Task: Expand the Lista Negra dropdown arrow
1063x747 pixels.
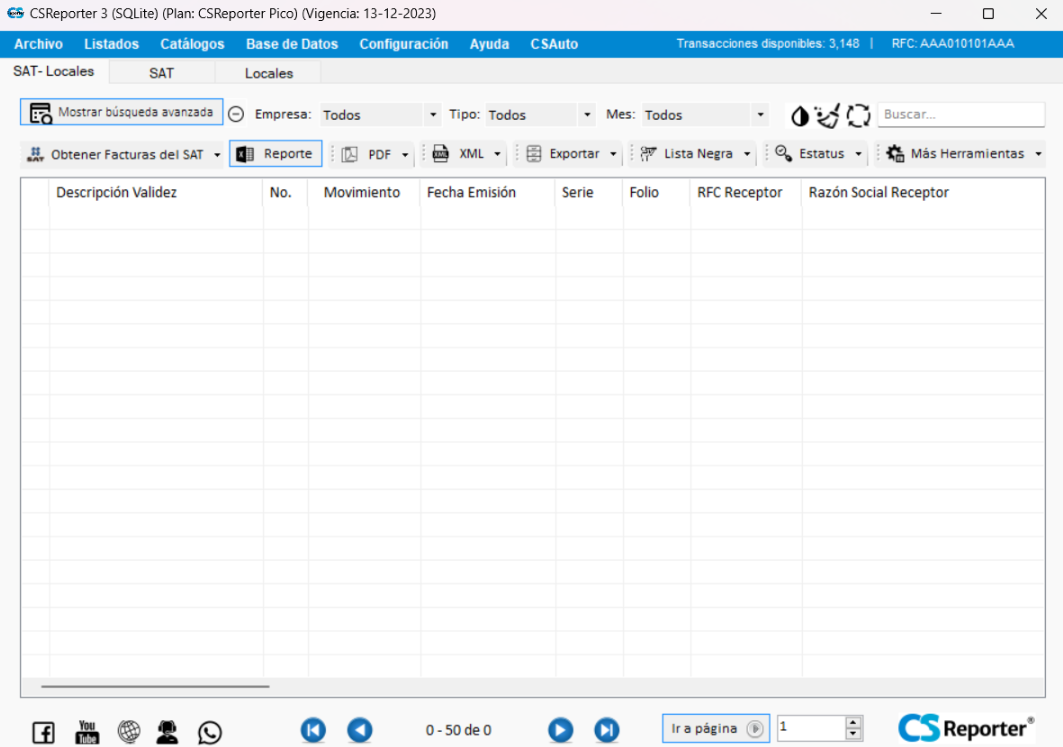Action: [x=746, y=155]
